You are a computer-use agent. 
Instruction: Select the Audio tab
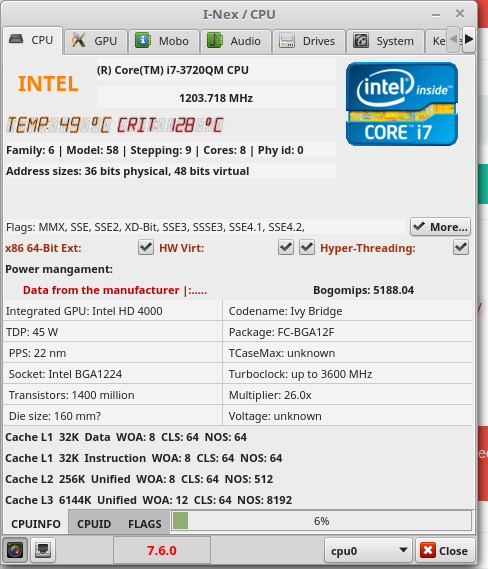click(236, 41)
